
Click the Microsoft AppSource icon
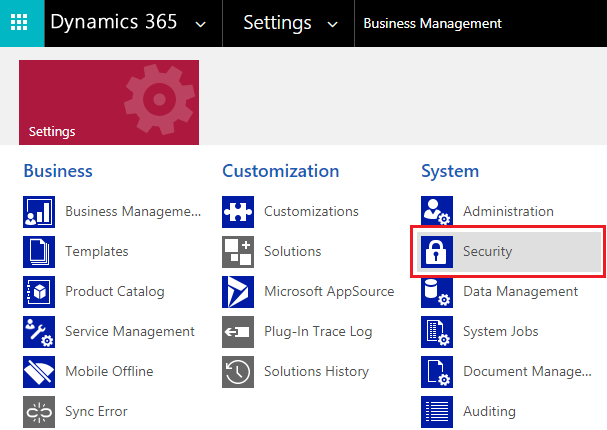(x=238, y=292)
